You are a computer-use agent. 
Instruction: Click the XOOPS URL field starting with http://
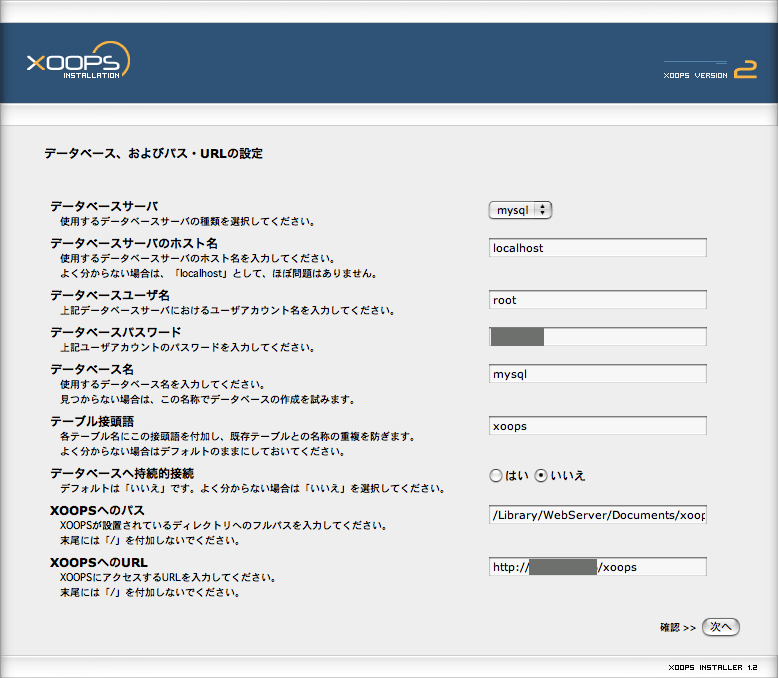tap(597, 567)
